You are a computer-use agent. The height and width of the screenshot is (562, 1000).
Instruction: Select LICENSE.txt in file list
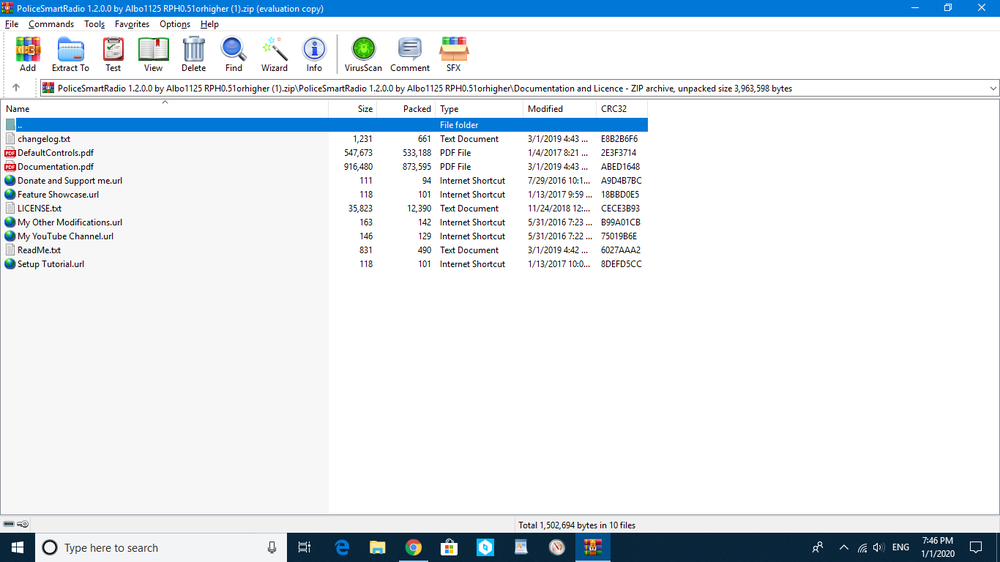[40, 209]
